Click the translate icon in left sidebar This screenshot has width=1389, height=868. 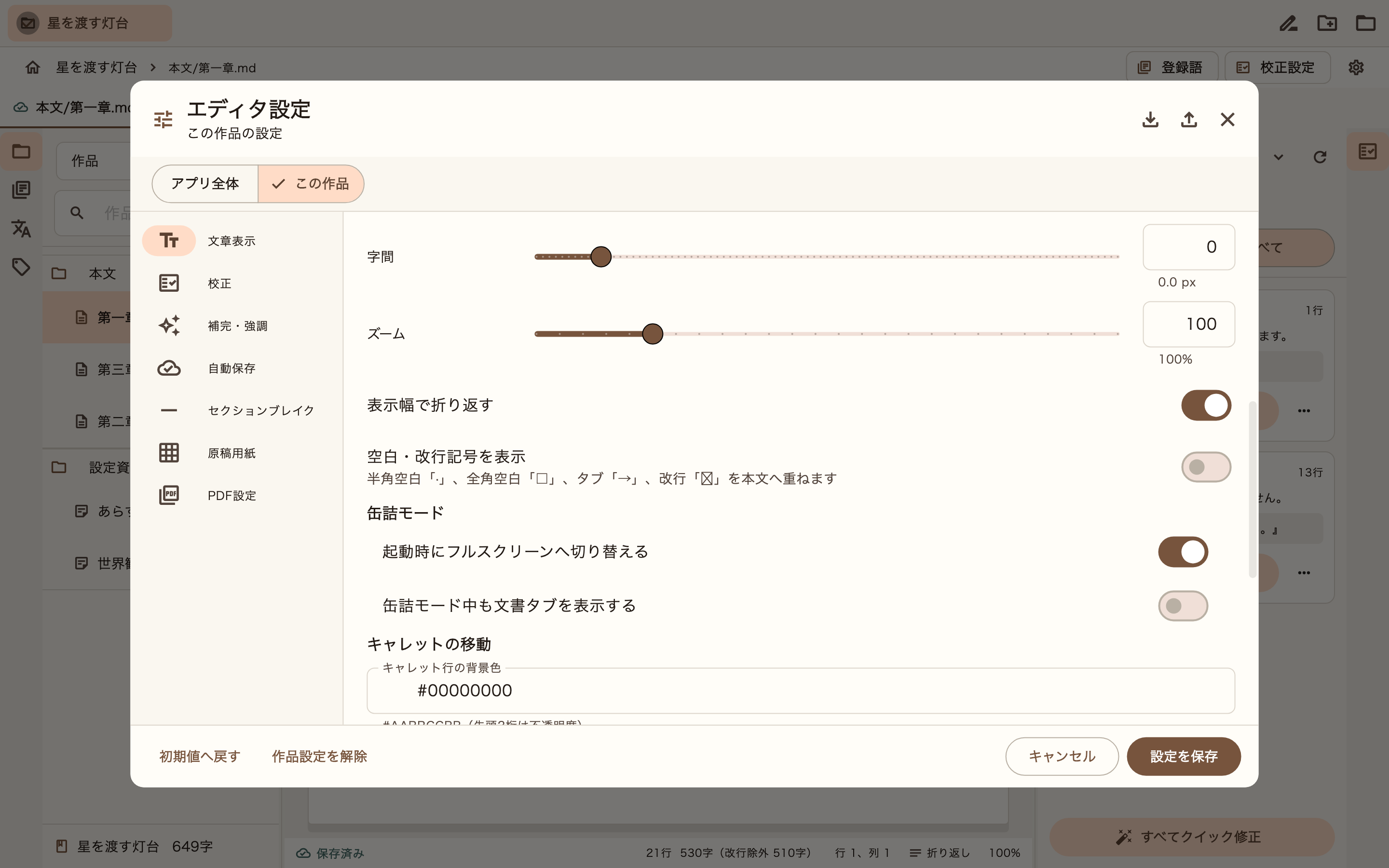click(21, 228)
